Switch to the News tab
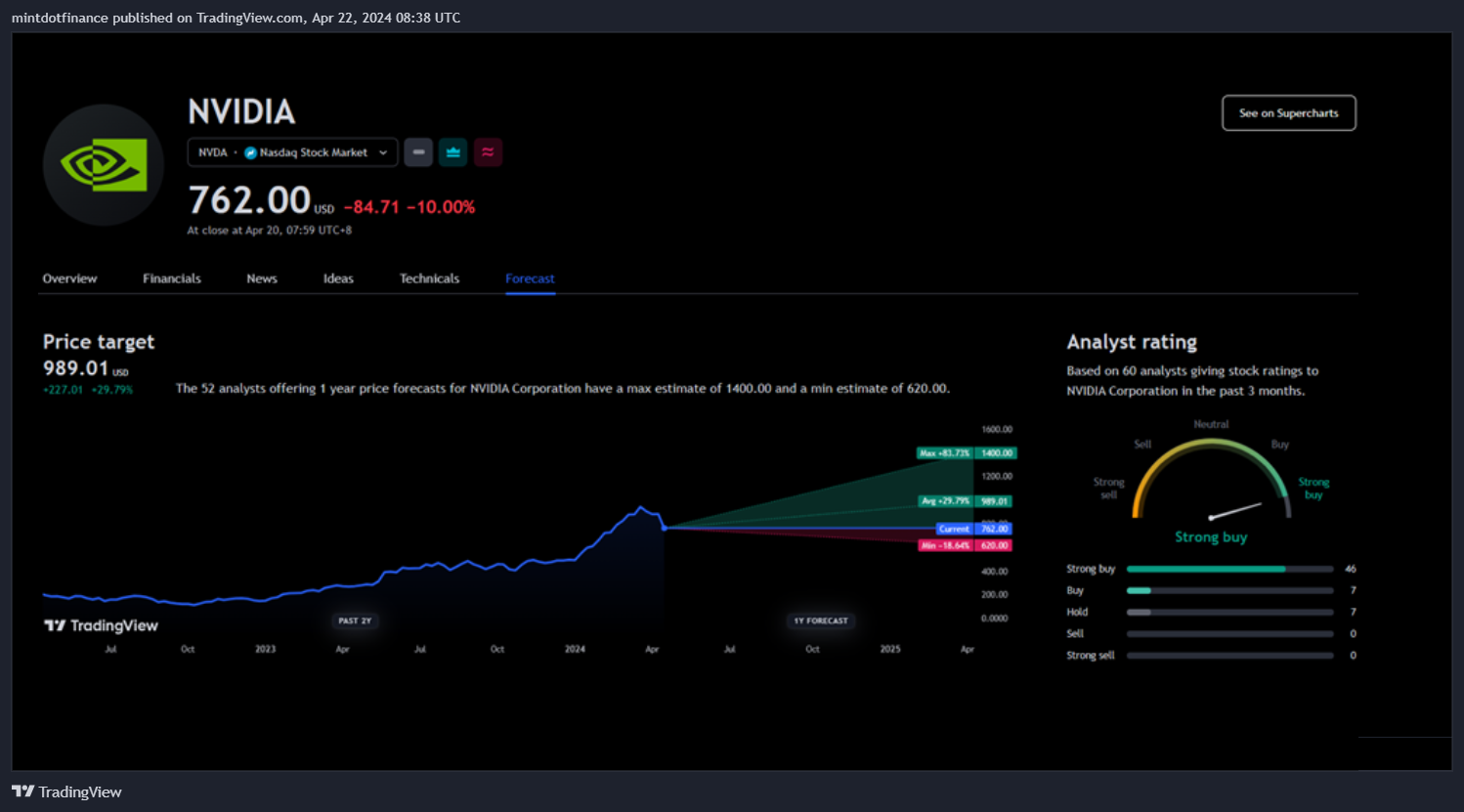This screenshot has height=812, width=1464. (262, 278)
